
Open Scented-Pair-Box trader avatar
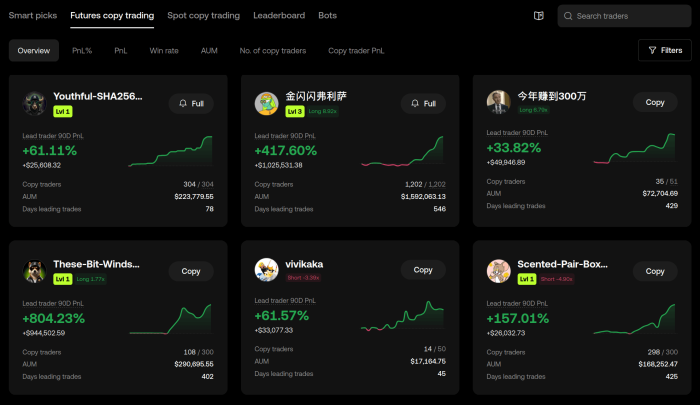498,271
